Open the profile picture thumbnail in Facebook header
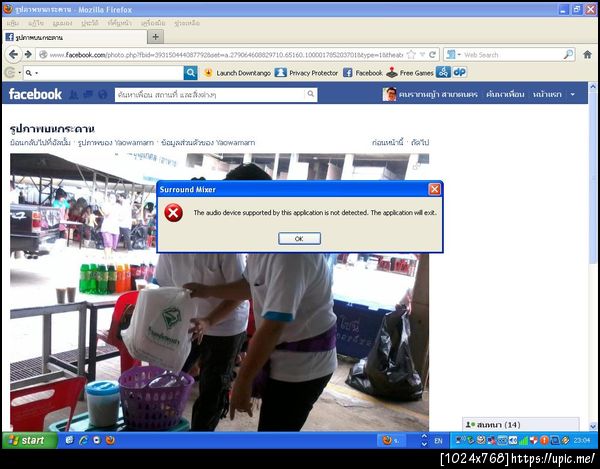Viewport: 600px width, 469px height. [x=390, y=94]
